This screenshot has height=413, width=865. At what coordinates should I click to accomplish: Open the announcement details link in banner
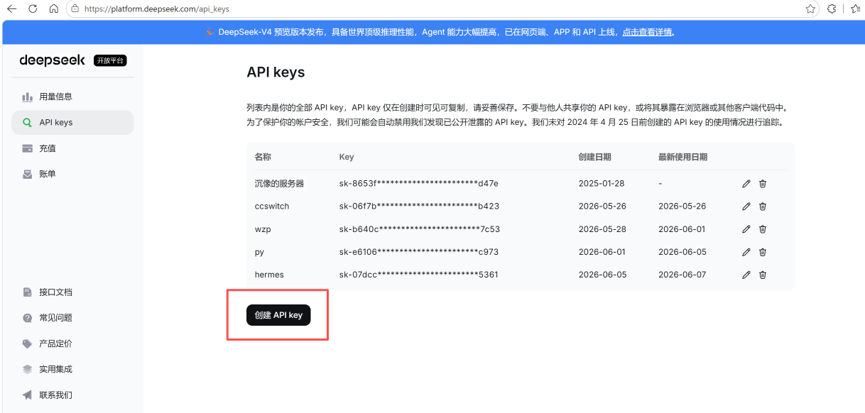coord(647,32)
